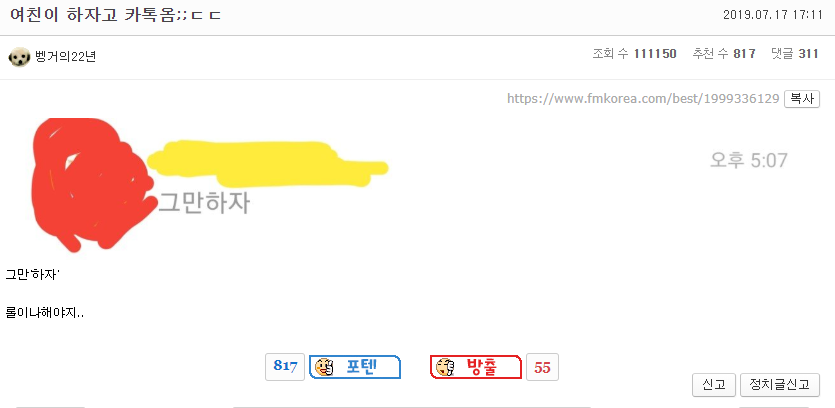Click the yellow scribbled-out name in the image
This screenshot has height=408, width=835.
[266, 164]
